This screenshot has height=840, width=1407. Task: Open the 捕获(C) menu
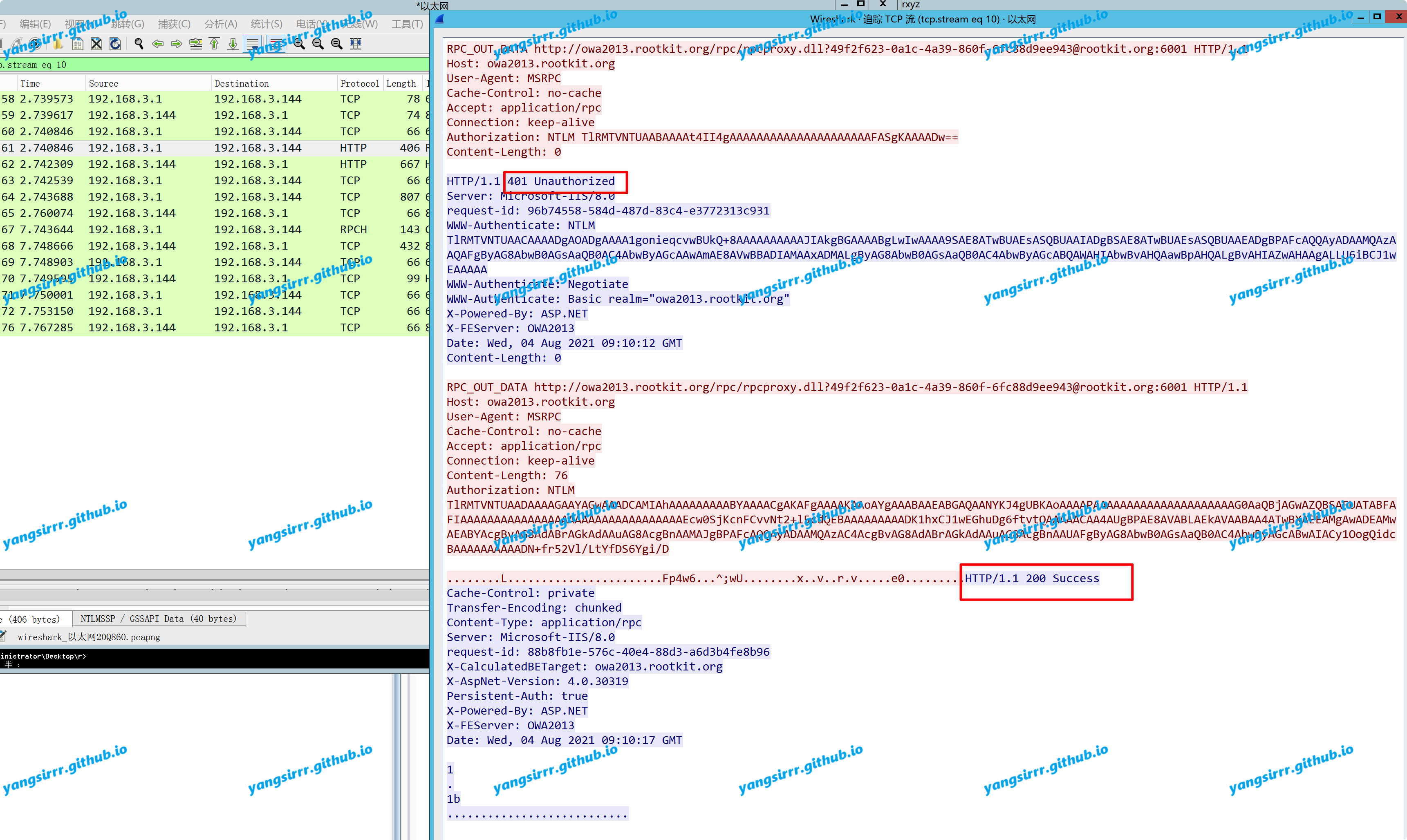tap(174, 24)
